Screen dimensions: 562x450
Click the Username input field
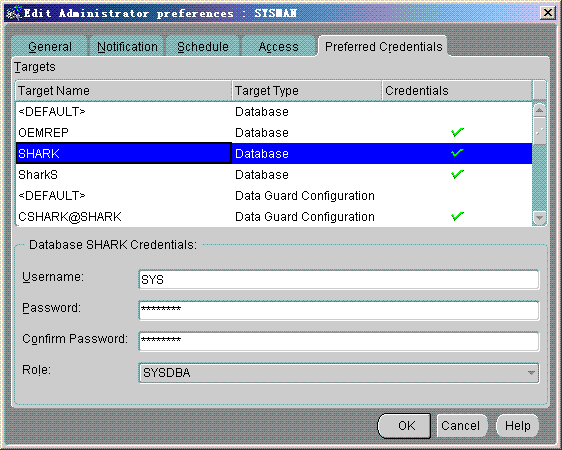[x=339, y=279]
